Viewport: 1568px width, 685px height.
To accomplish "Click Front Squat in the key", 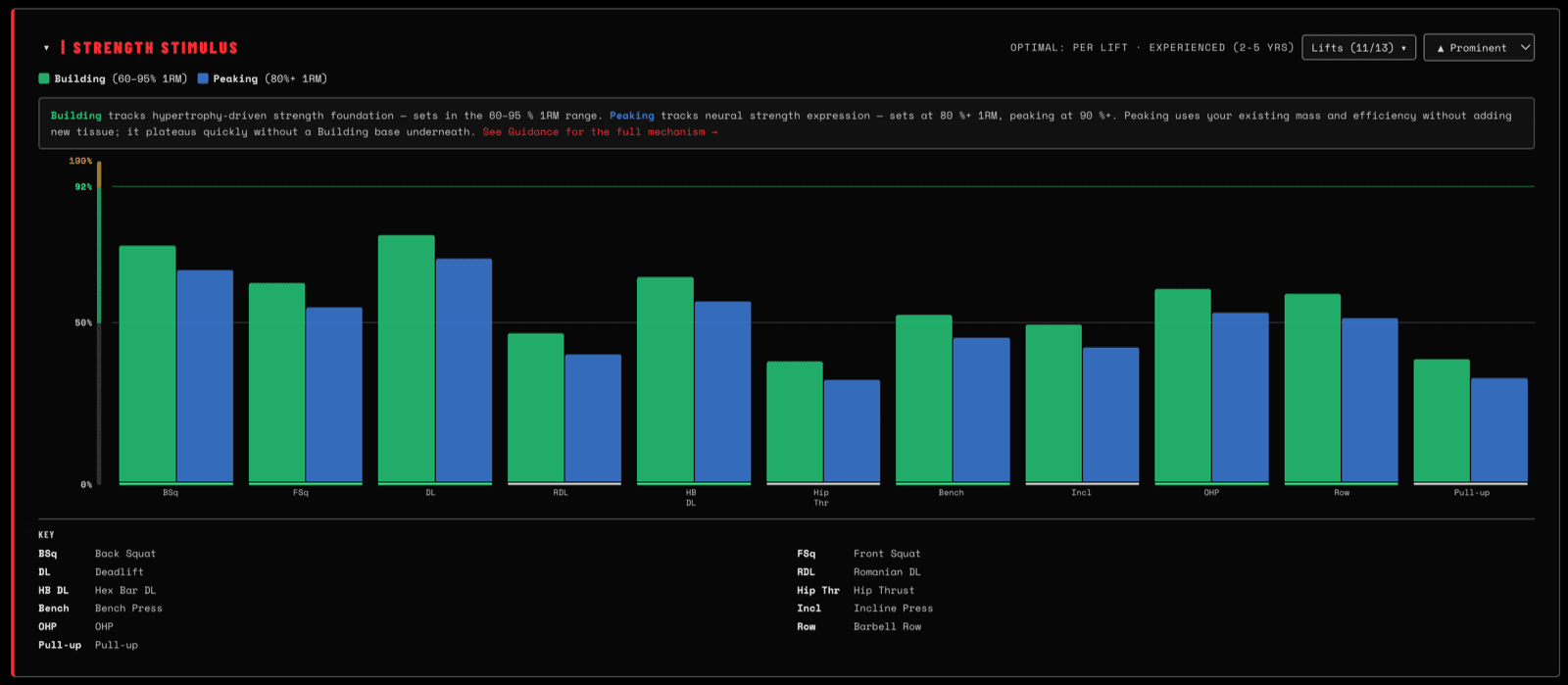I will [x=887, y=554].
